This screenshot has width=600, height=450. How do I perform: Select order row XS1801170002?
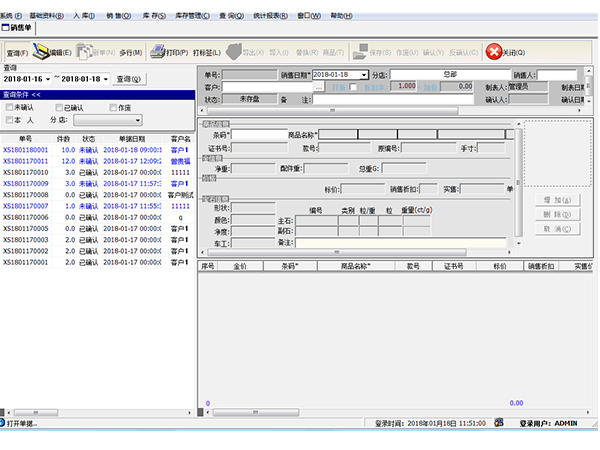click(x=97, y=251)
